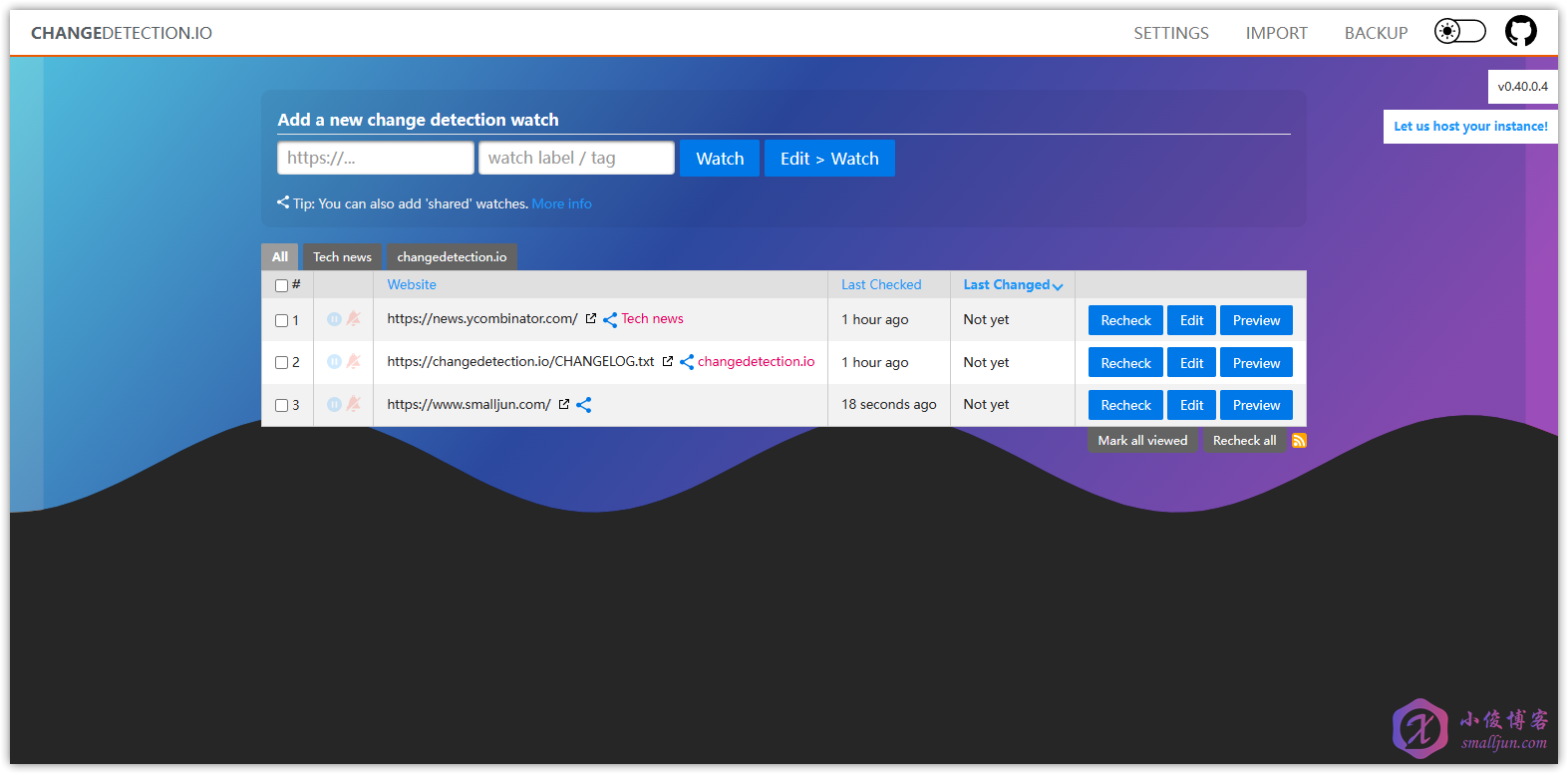Select the changedetection.io tag tab
The height and width of the screenshot is (774, 1568).
(452, 256)
